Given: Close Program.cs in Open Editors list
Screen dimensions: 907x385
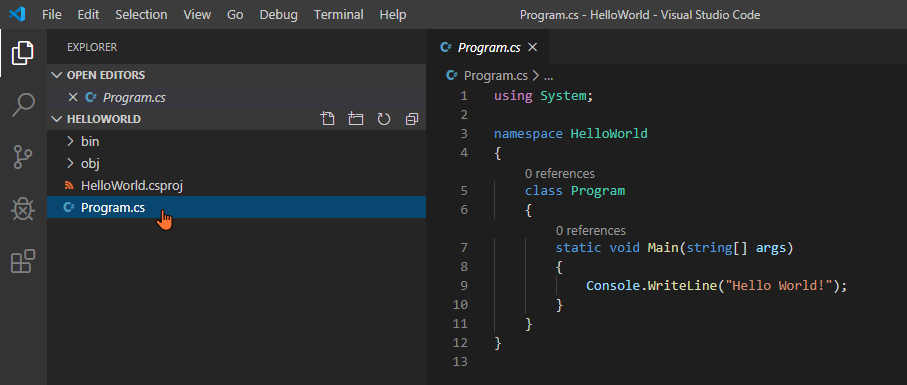Looking at the screenshot, I should (x=73, y=97).
